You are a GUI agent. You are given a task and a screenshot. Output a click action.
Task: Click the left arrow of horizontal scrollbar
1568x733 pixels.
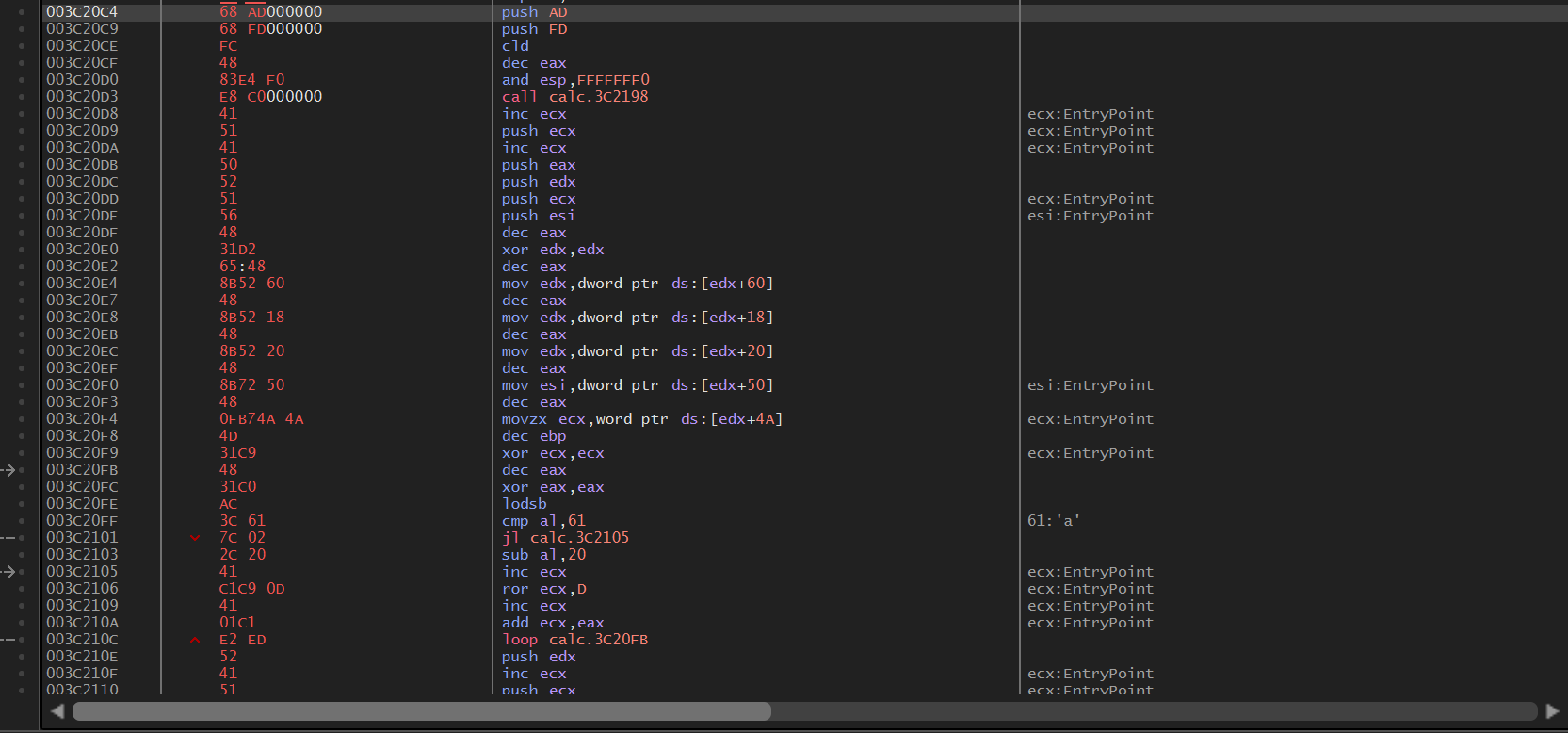pos(57,711)
